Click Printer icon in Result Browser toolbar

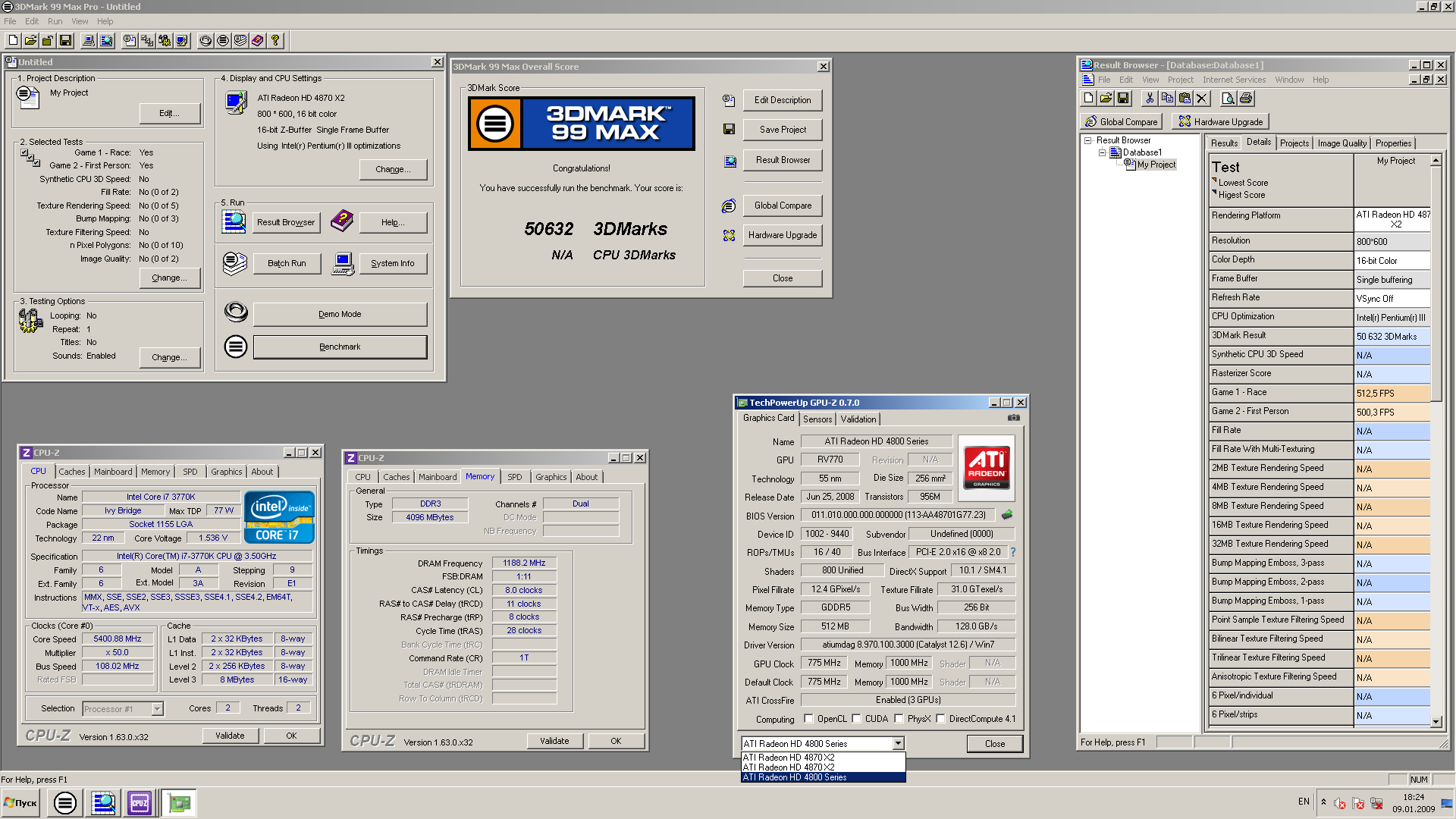click(x=1246, y=98)
